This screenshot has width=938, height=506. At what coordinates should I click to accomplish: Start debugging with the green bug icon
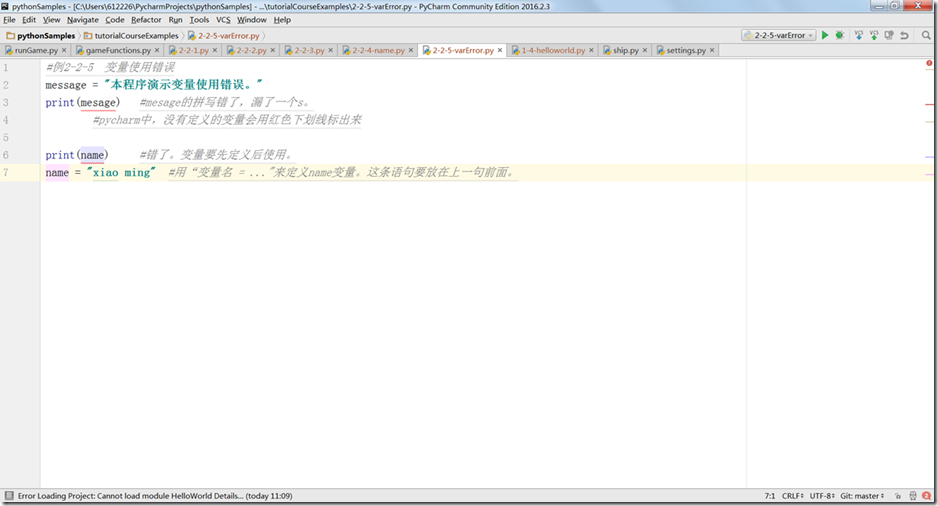pyautogui.click(x=840, y=35)
